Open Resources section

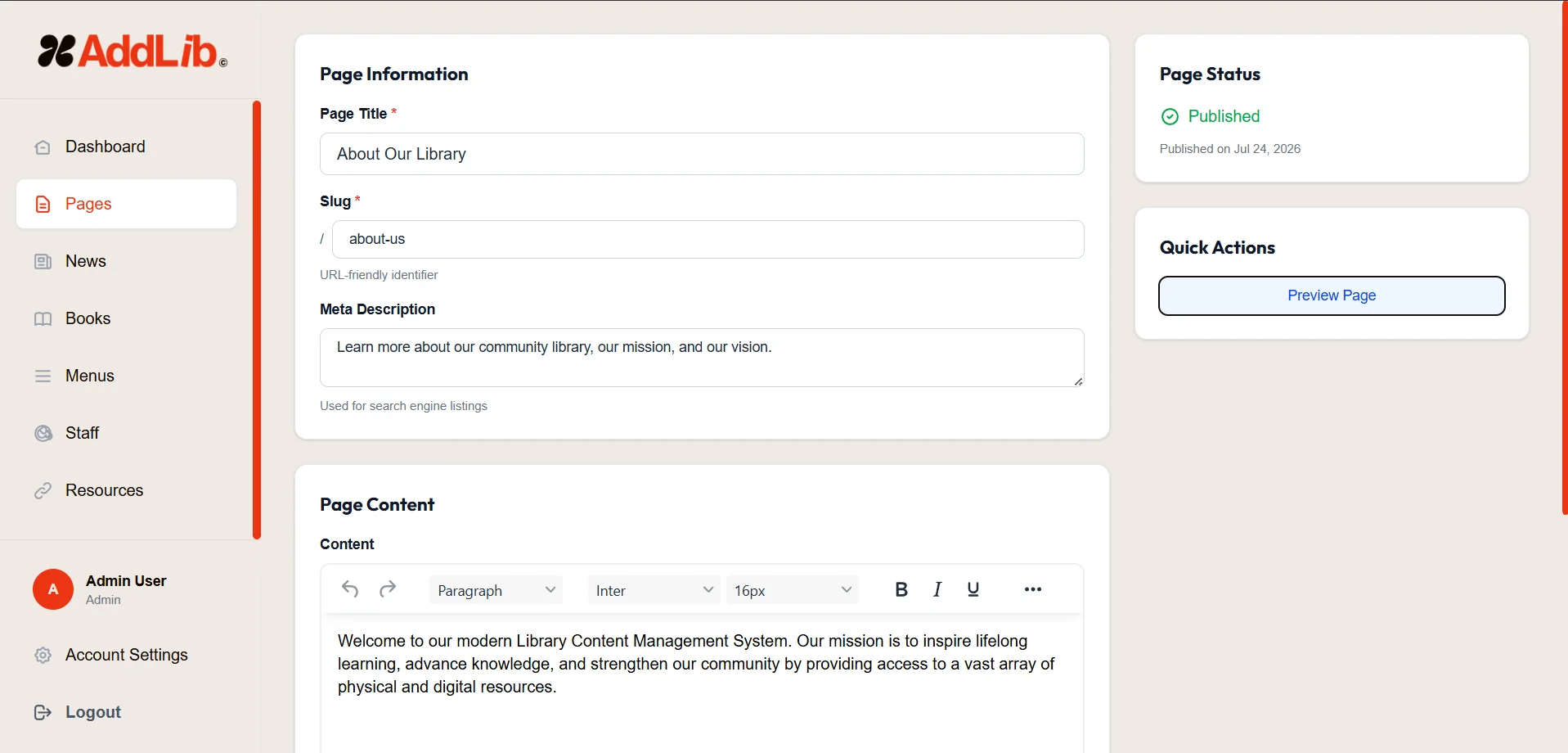click(x=126, y=490)
